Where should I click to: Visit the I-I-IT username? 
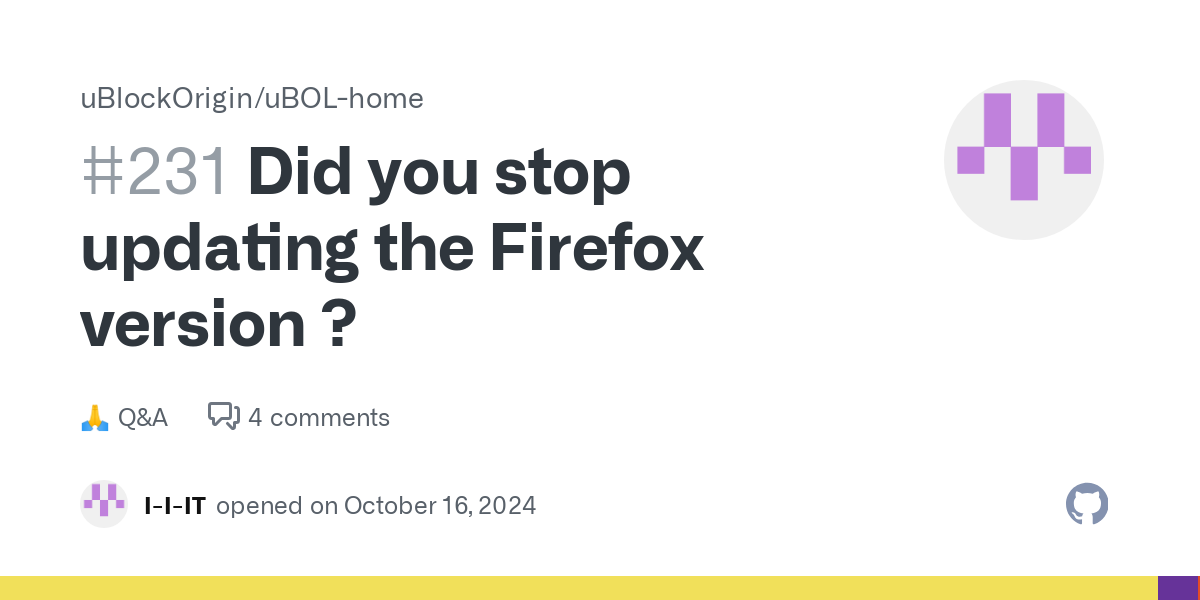coord(175,506)
